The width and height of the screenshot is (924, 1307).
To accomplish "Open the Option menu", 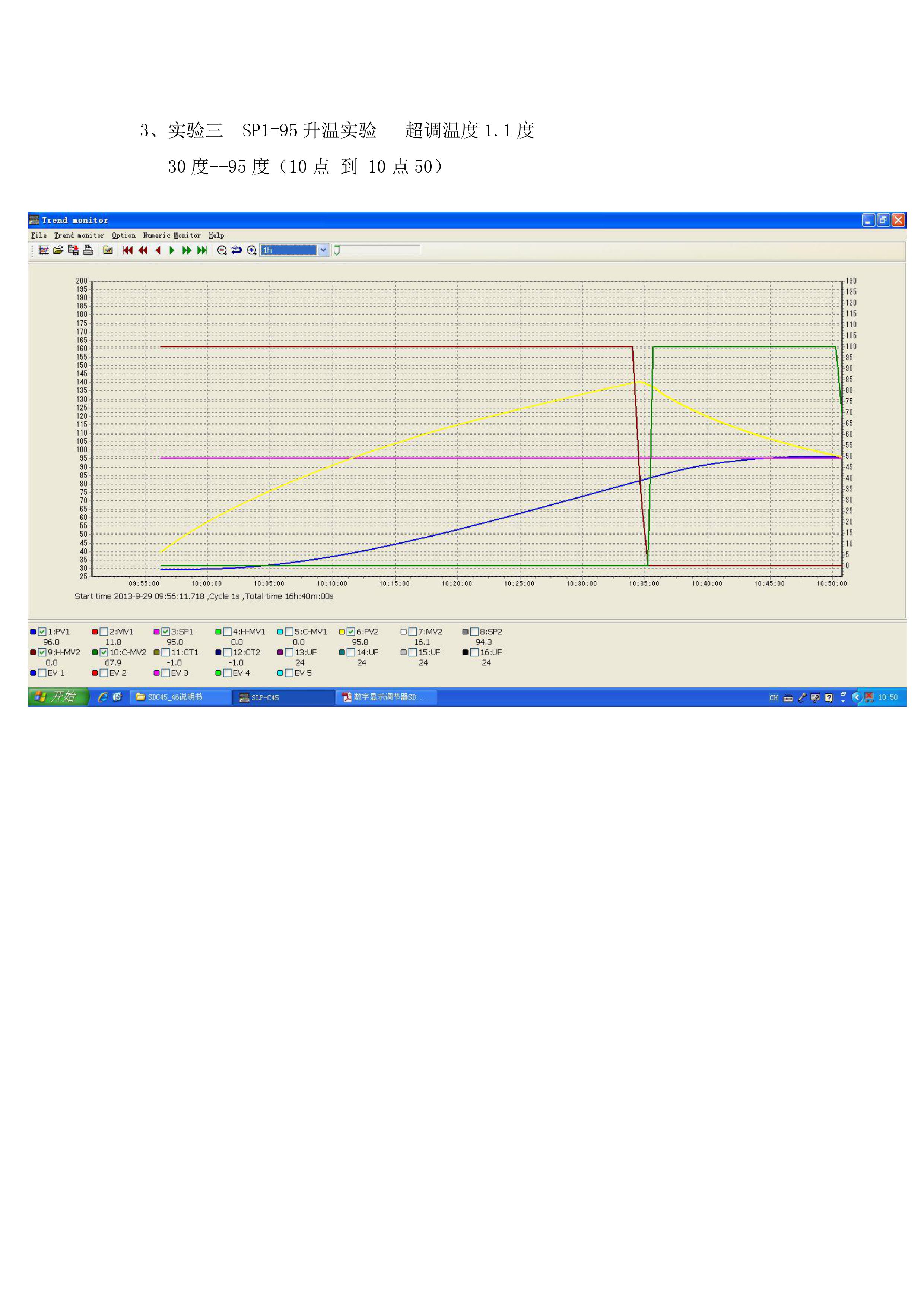I will pos(124,236).
